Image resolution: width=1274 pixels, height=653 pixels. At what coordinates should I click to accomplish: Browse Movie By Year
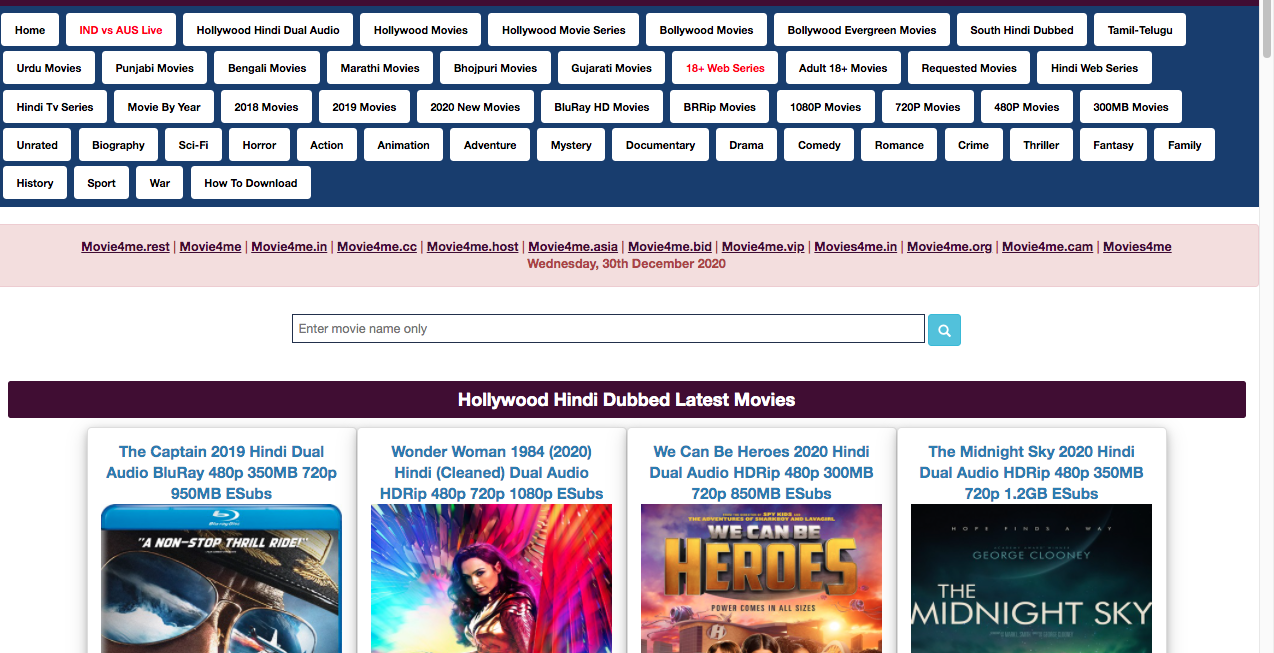pyautogui.click(x=164, y=107)
